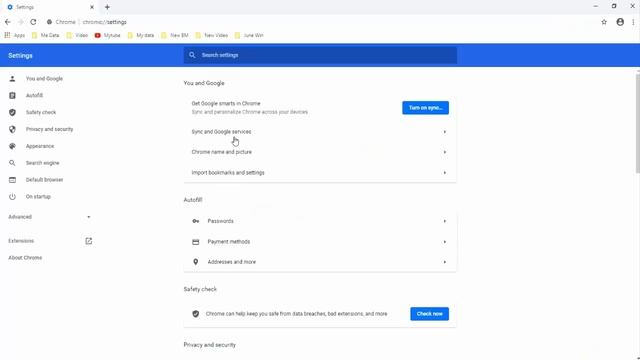Viewport: 640px width, 360px height.
Task: Open About Chrome page
Action: point(25,258)
